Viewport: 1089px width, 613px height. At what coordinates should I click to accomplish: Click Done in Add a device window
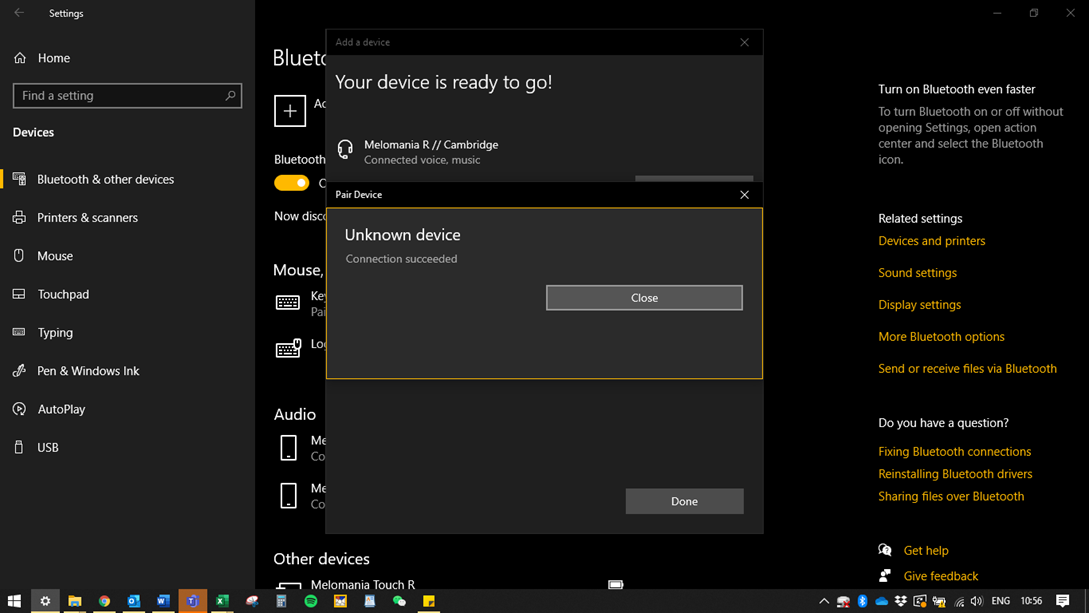(x=684, y=501)
